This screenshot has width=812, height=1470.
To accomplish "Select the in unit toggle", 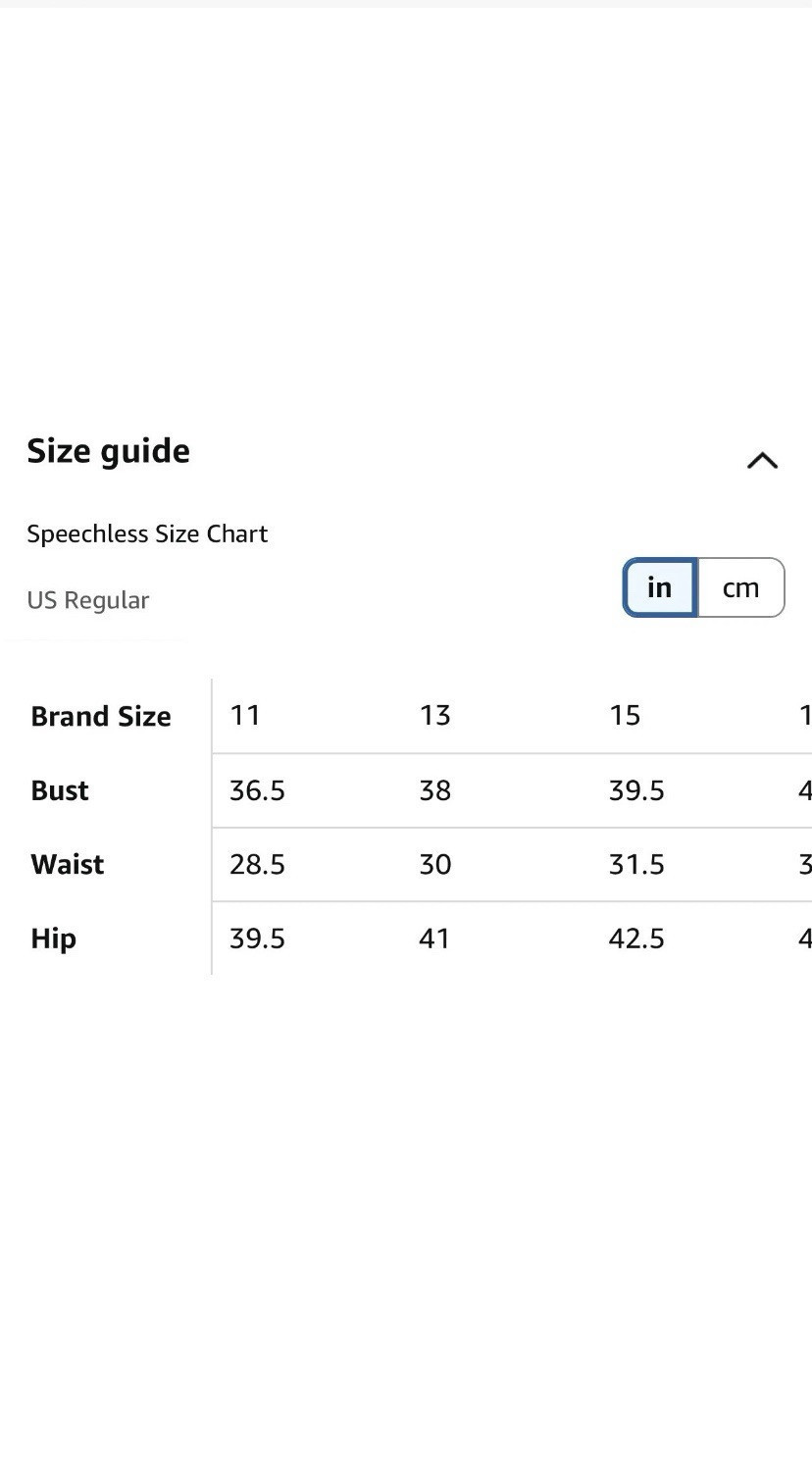I will click(x=660, y=587).
